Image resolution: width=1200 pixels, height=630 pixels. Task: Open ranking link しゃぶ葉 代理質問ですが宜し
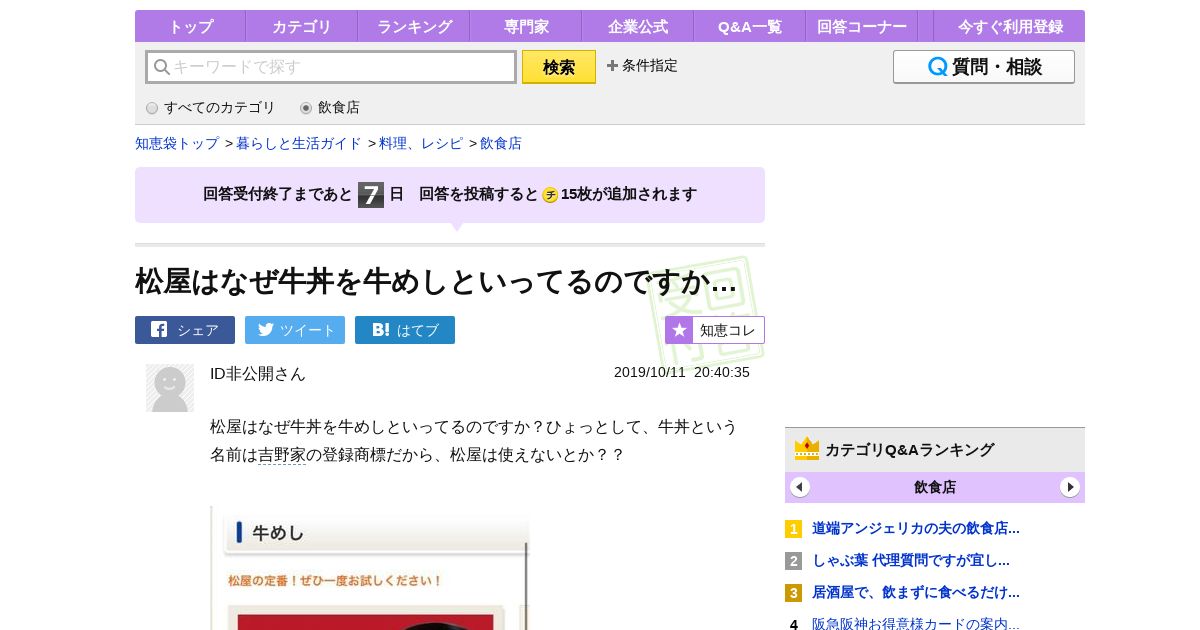[911, 560]
